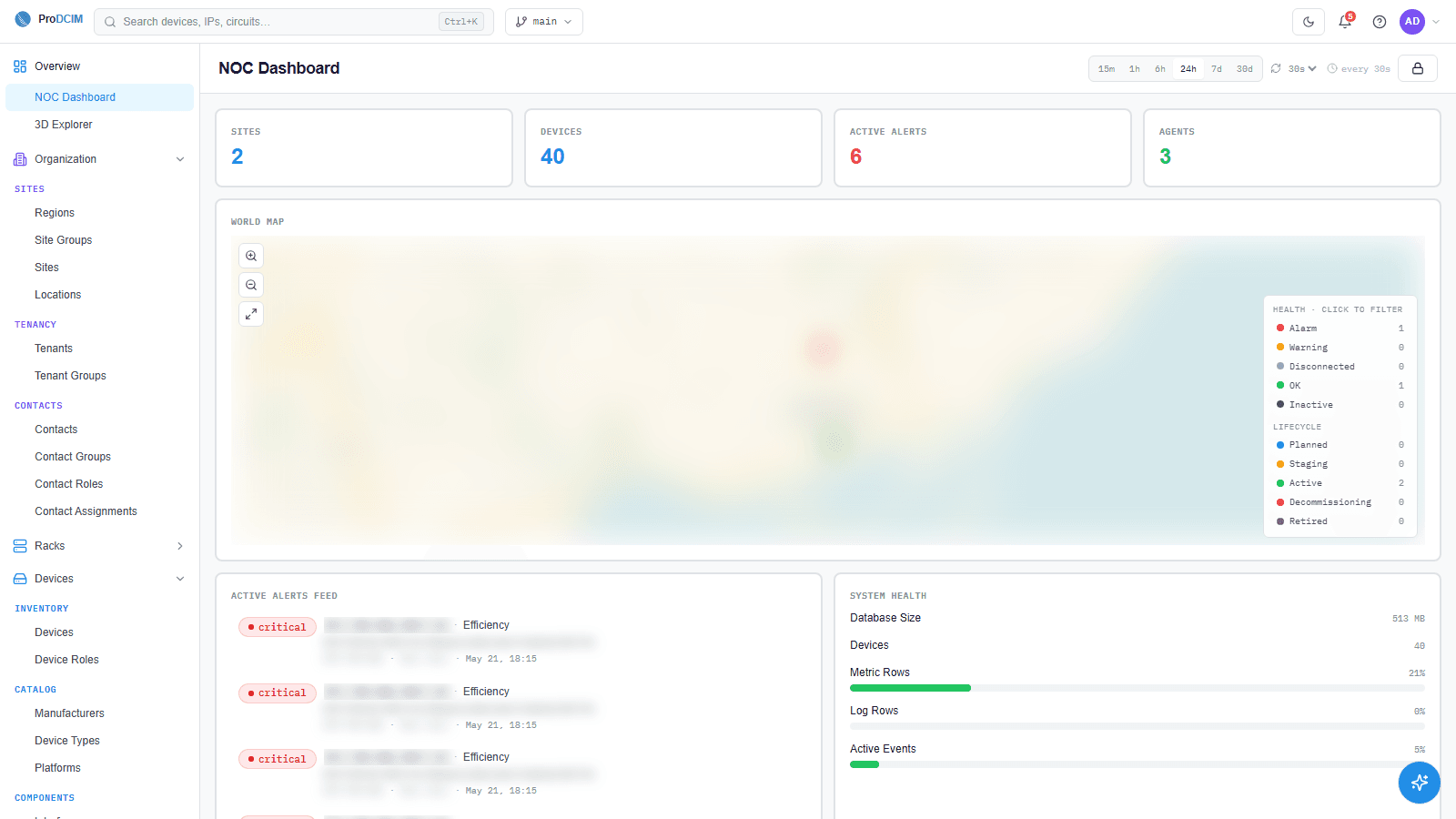The image size is (1456, 819).
Task: Toggle dark mode moon icon
Action: click(x=1309, y=22)
